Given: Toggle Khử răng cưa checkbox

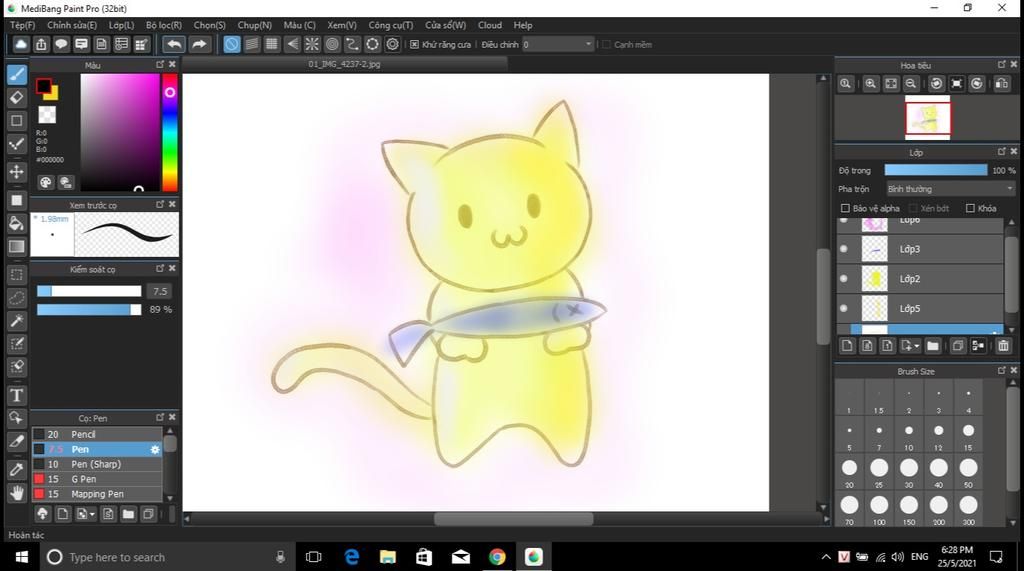Looking at the screenshot, I should [x=414, y=44].
